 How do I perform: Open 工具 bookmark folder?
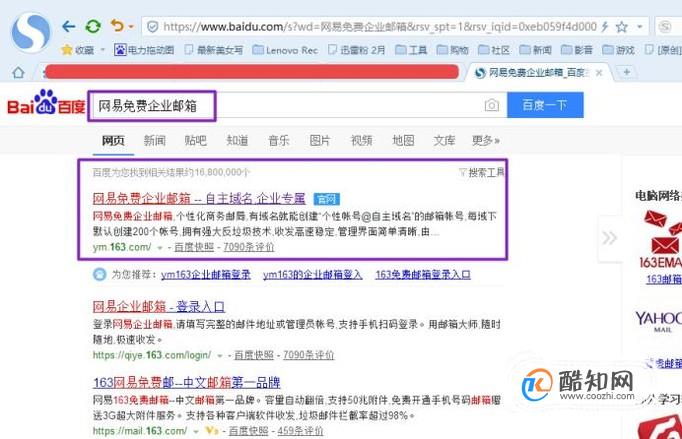411,50
